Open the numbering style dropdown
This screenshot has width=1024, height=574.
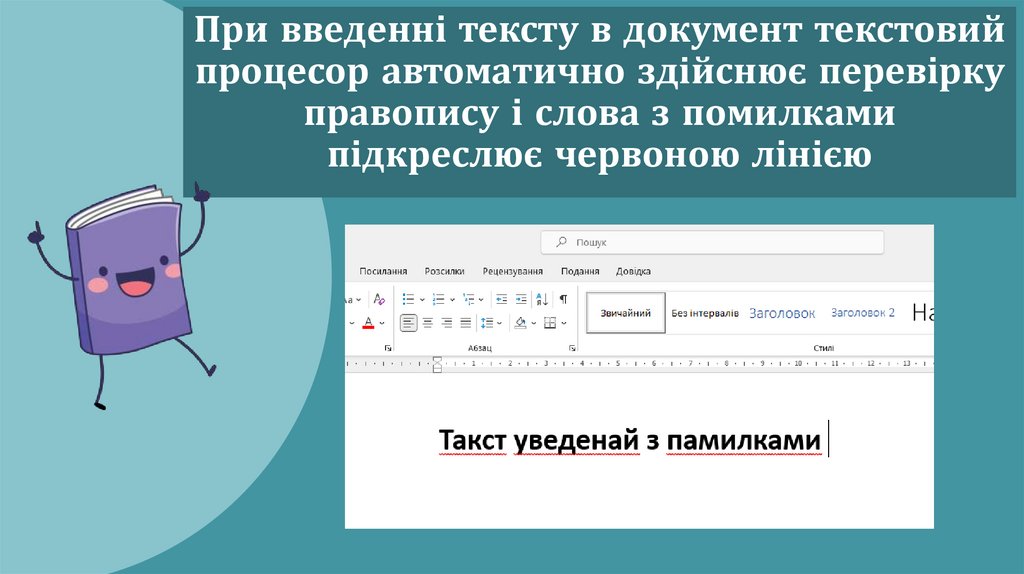452,300
